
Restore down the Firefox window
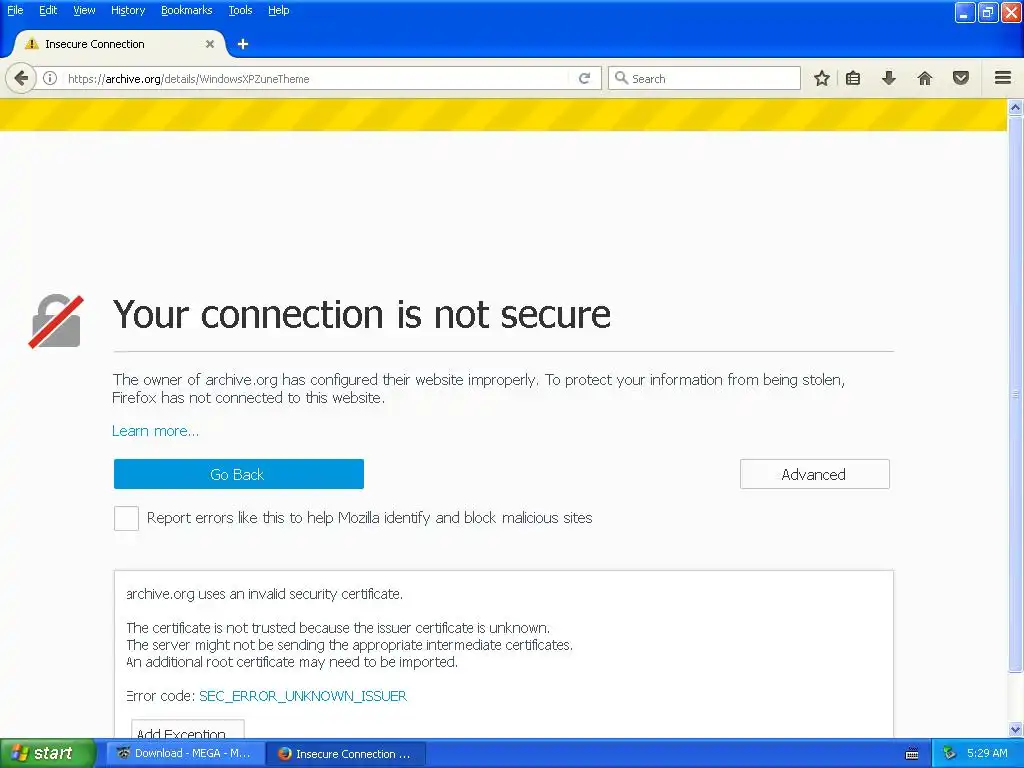[988, 12]
